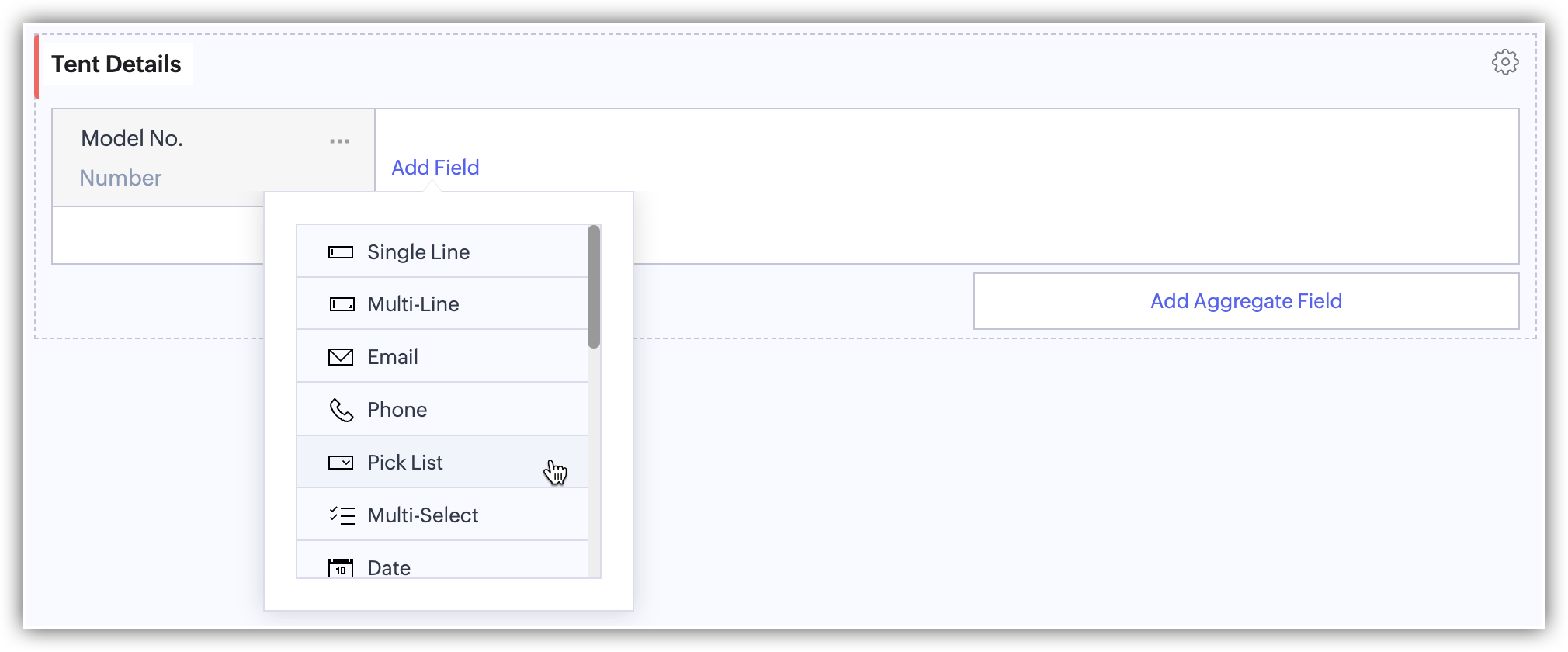Screen dimensions: 1568x652
Task: Click the Add Field link
Action: 435,168
